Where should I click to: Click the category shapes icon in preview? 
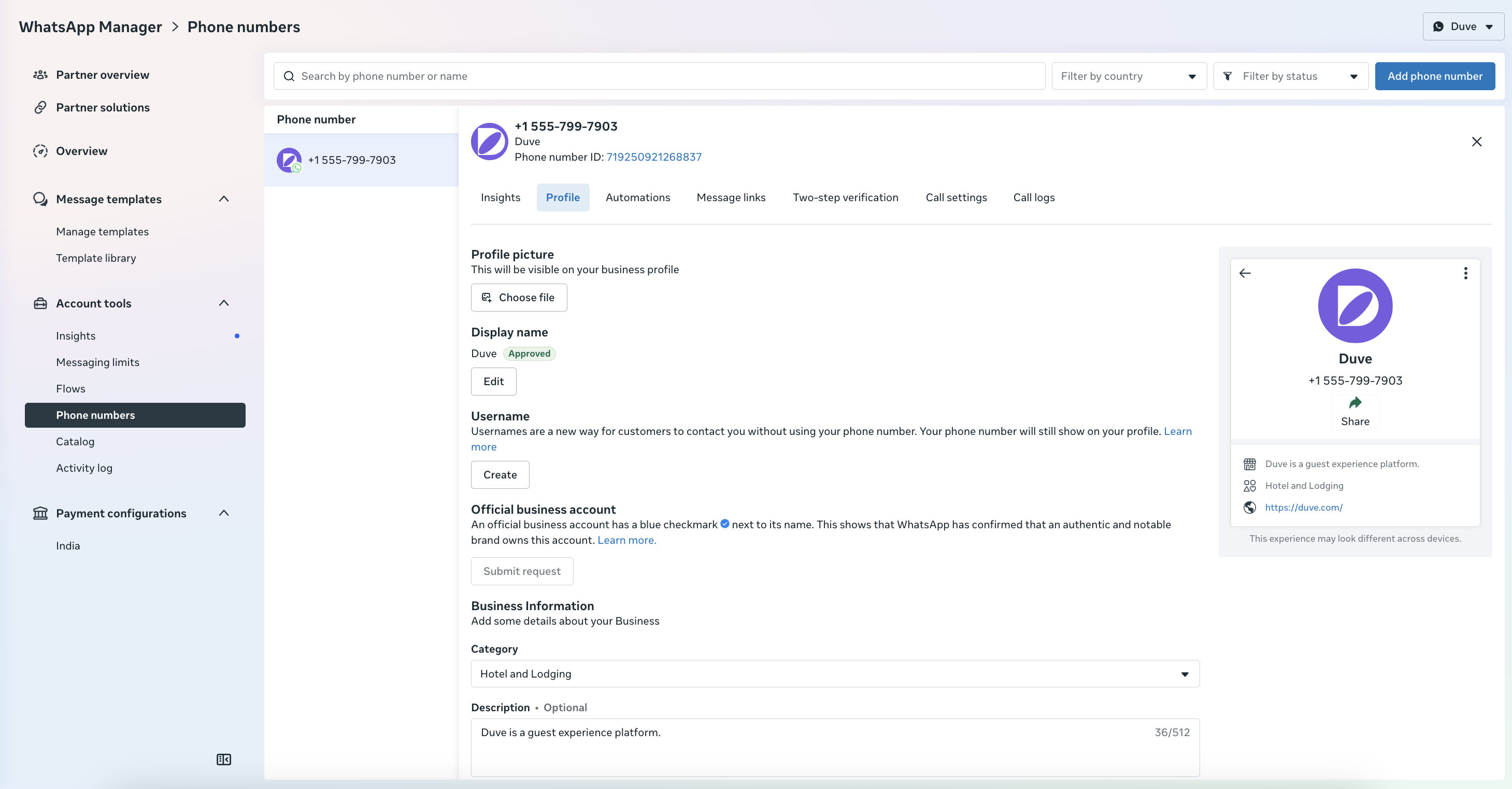pyautogui.click(x=1250, y=486)
